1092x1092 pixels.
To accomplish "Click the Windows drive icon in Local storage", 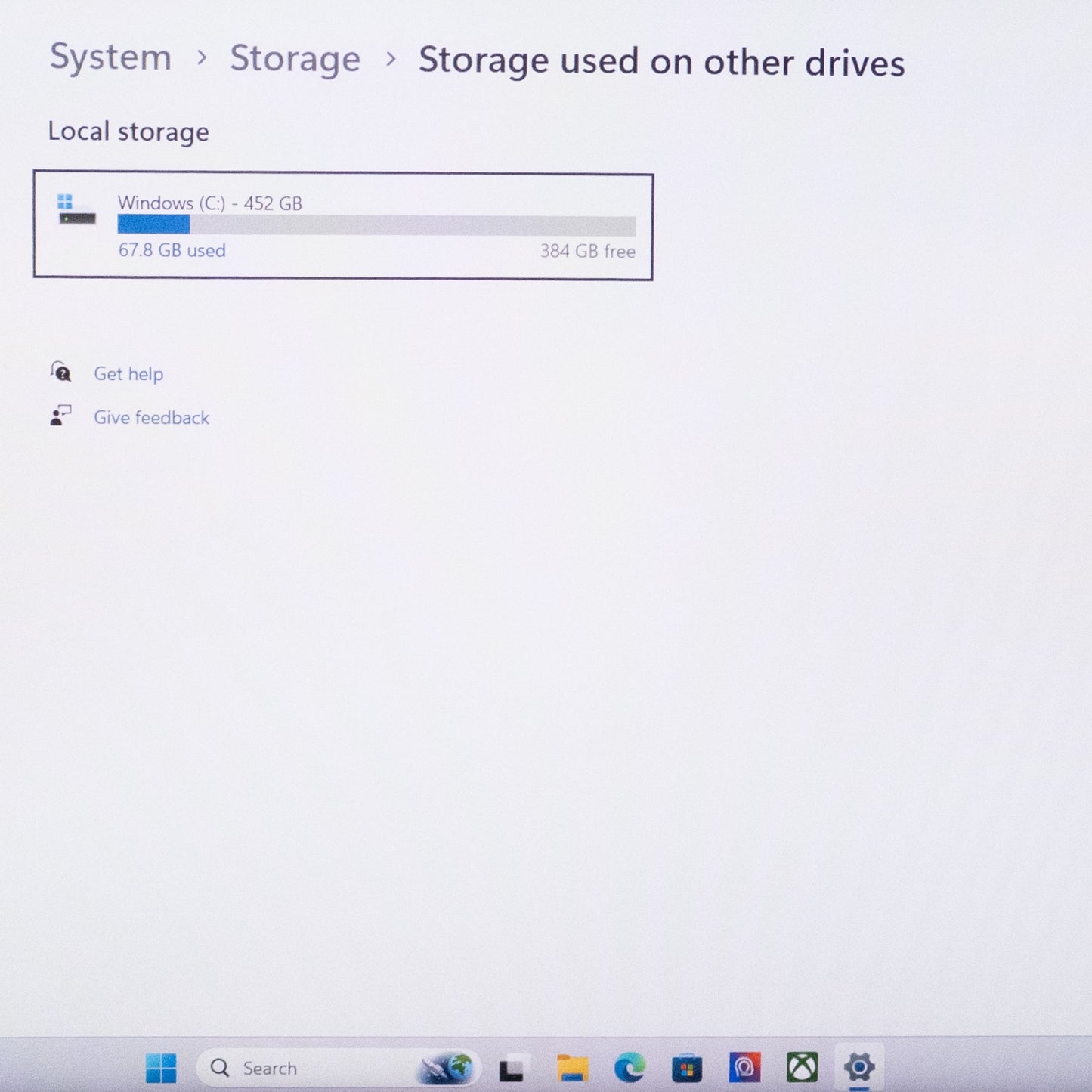I will click(76, 210).
